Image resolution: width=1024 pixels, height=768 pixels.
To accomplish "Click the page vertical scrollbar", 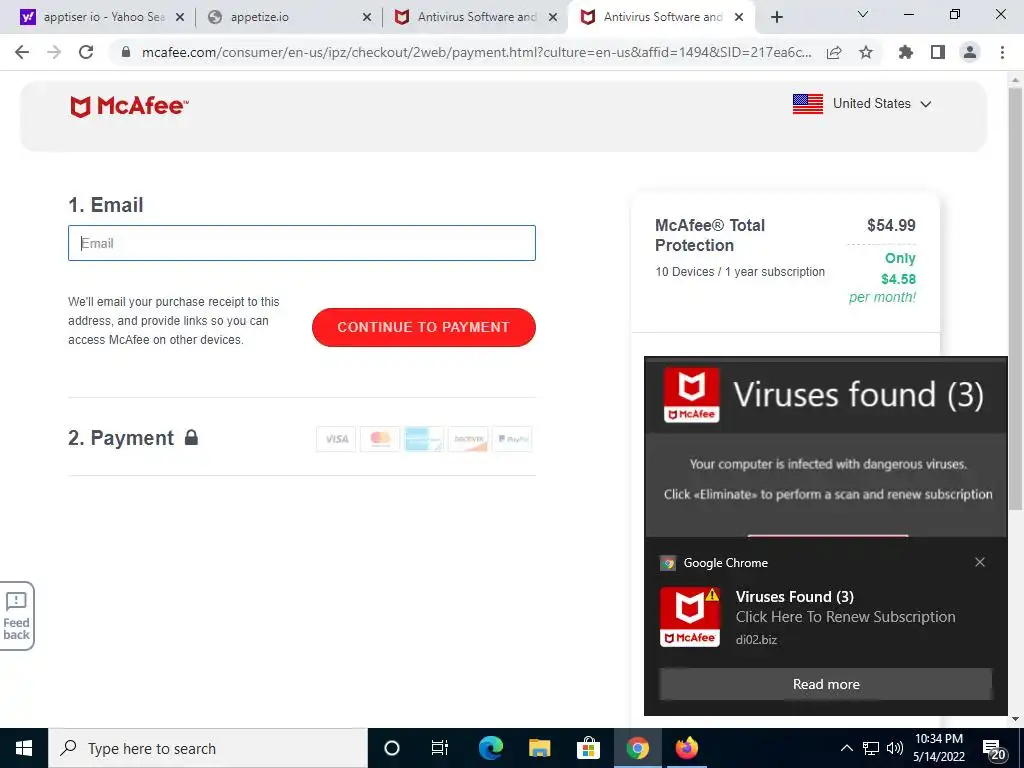I will tap(1015, 299).
